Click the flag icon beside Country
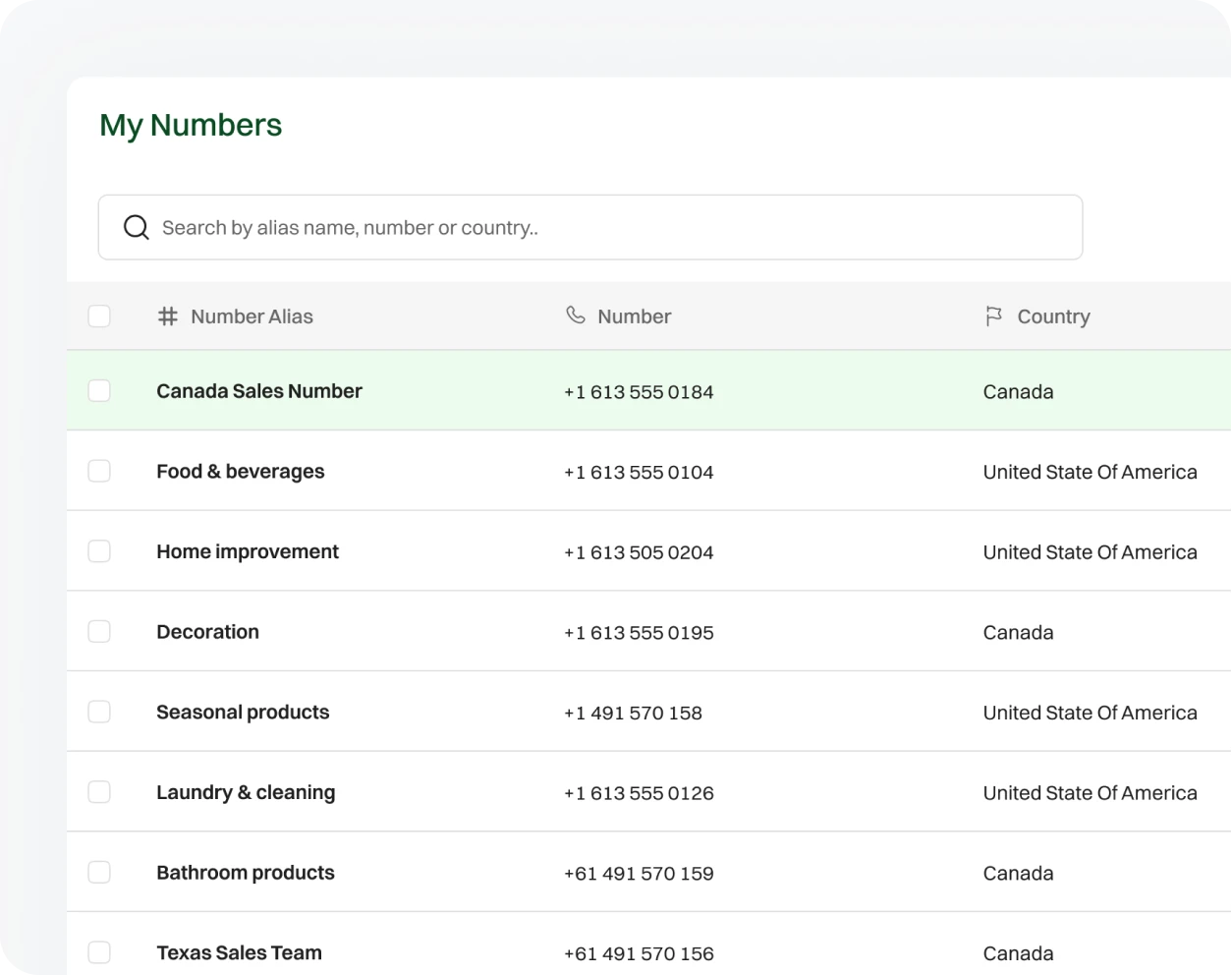The image size is (1232, 975). point(993,316)
